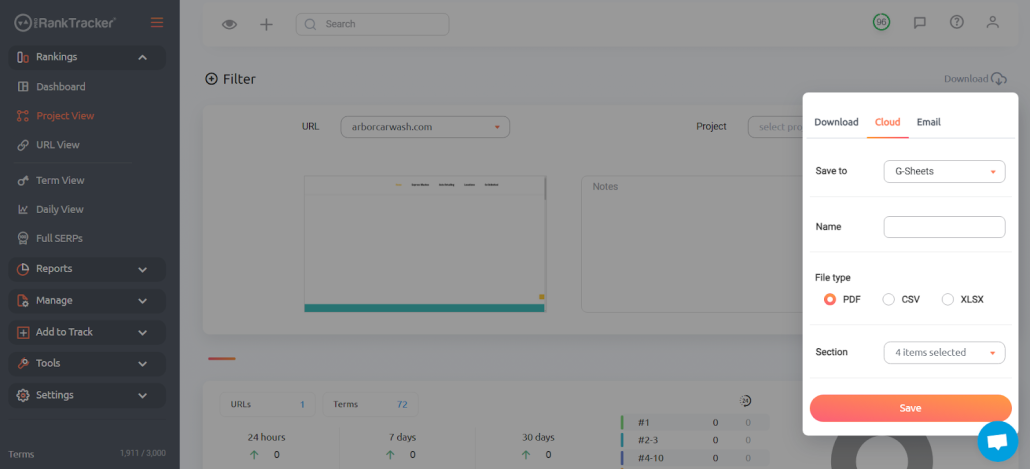1030x469 pixels.
Task: Click the 24-hour clock icon above rankings
Action: [x=745, y=401]
